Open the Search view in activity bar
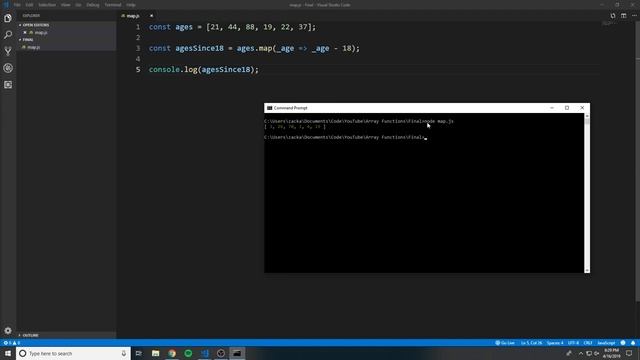Viewport: 640px width, 360px height. [x=8, y=35]
